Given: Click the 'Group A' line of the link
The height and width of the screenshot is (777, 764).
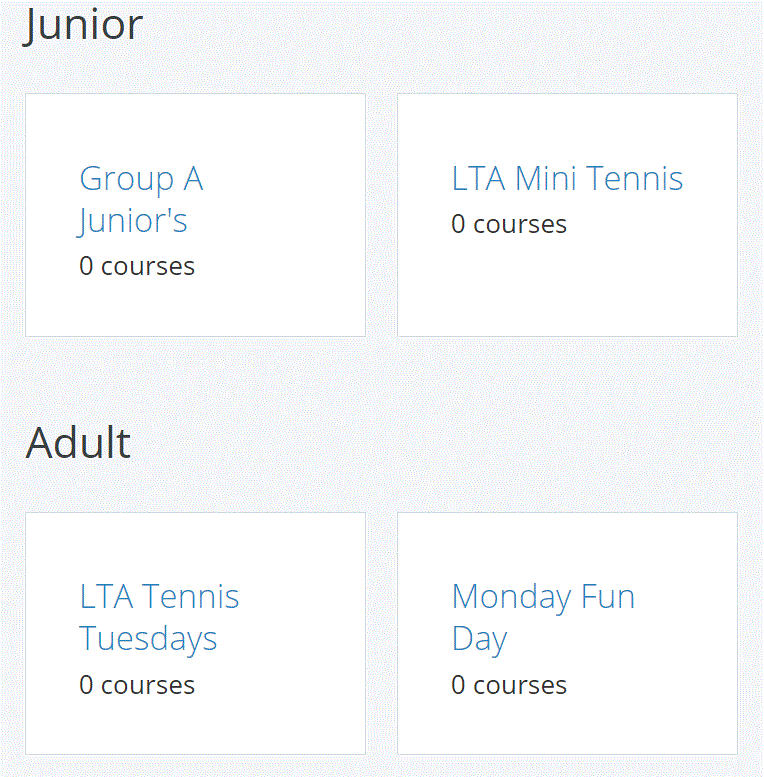Looking at the screenshot, I should [x=141, y=179].
